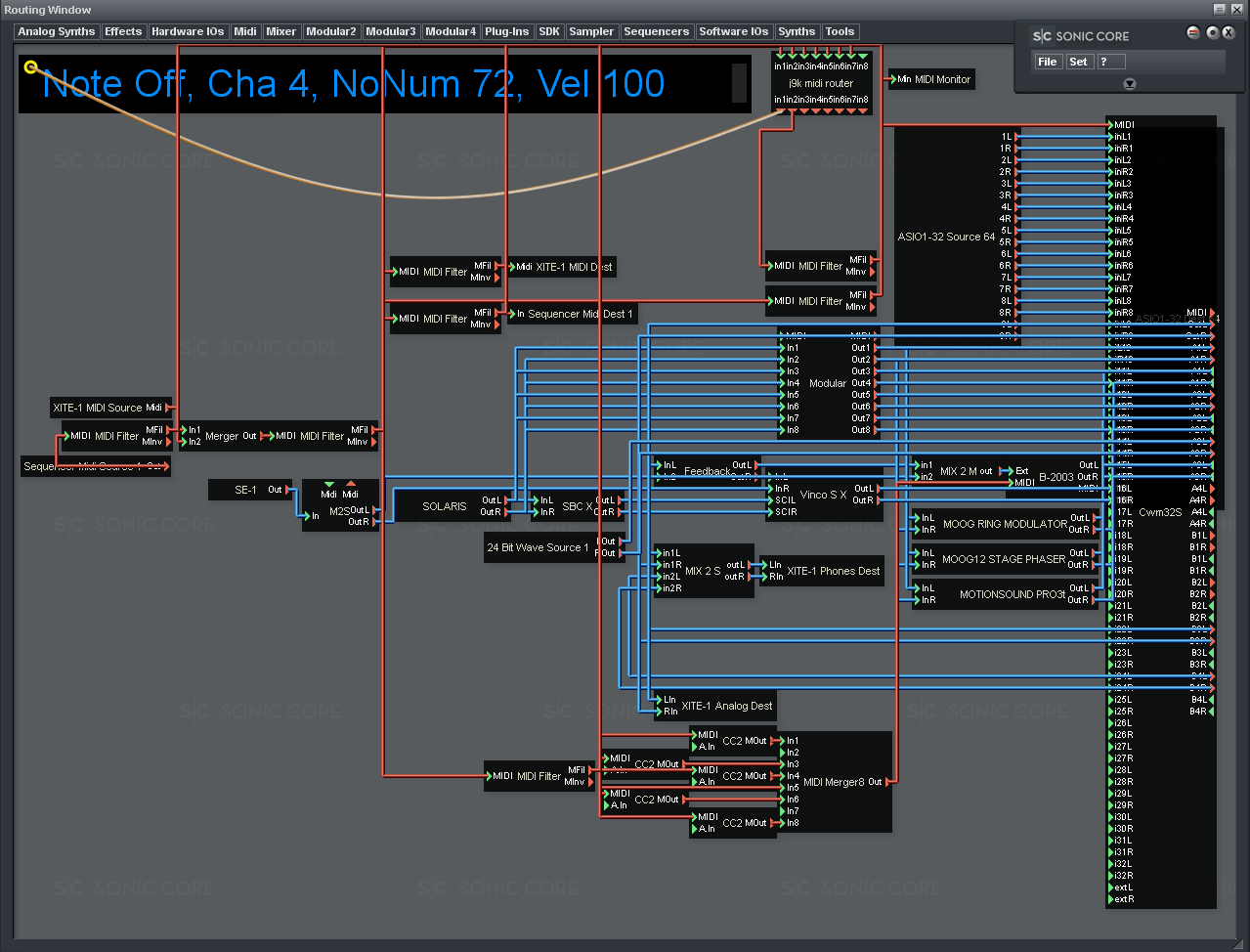This screenshot has height=952, width=1250.
Task: Click File in the Sonic Core panel
Action: click(1048, 62)
